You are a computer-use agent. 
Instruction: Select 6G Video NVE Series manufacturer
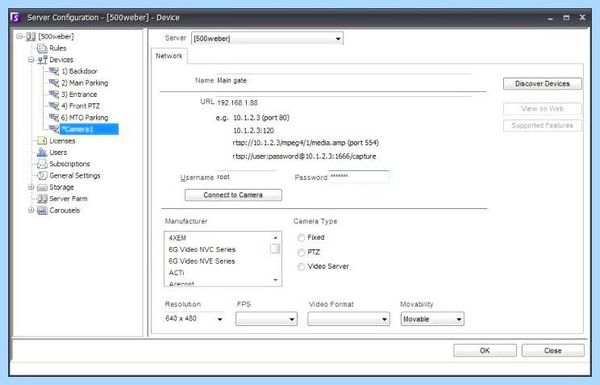click(202, 261)
